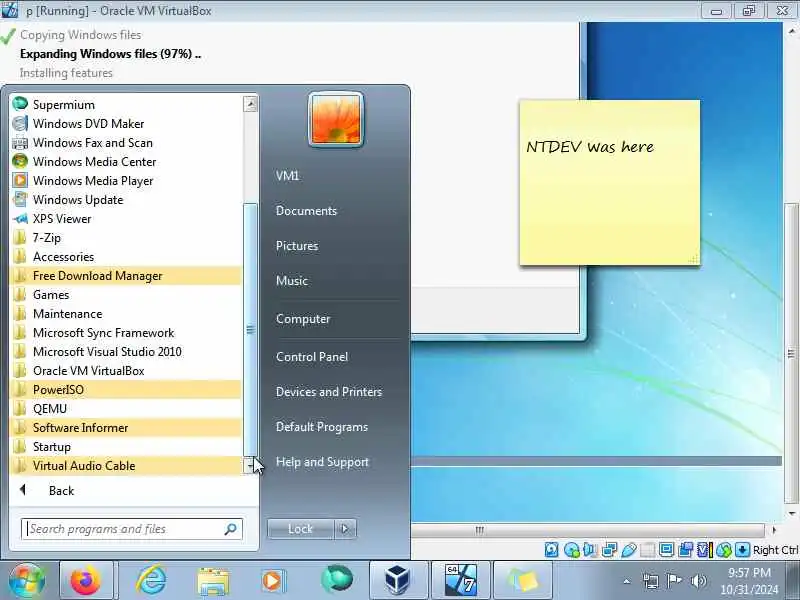
Task: Open Control Panel from Start menu
Action: (x=312, y=357)
